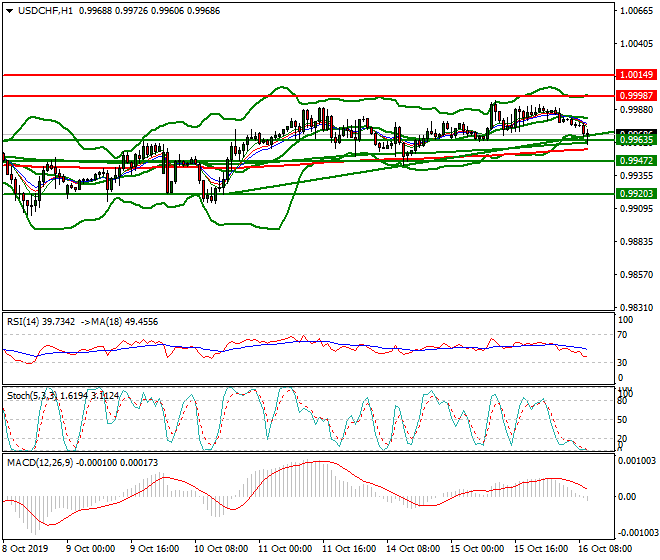660x560 pixels.
Task: Click the 9 Oct 00:00 time axis label
Action: tap(90, 549)
